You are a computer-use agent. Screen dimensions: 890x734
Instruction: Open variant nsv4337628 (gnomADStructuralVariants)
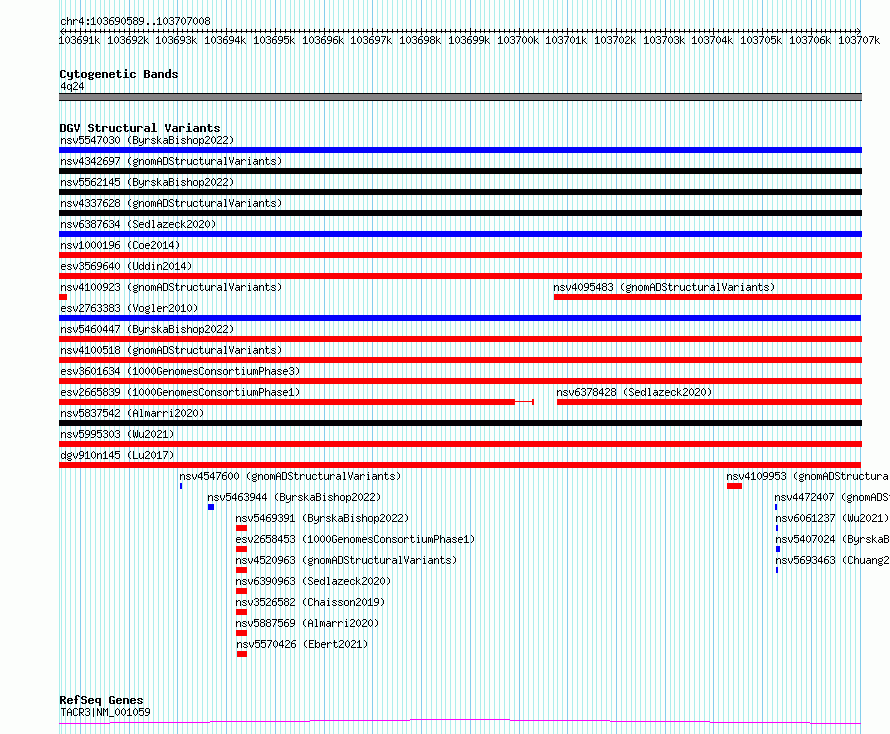460,213
